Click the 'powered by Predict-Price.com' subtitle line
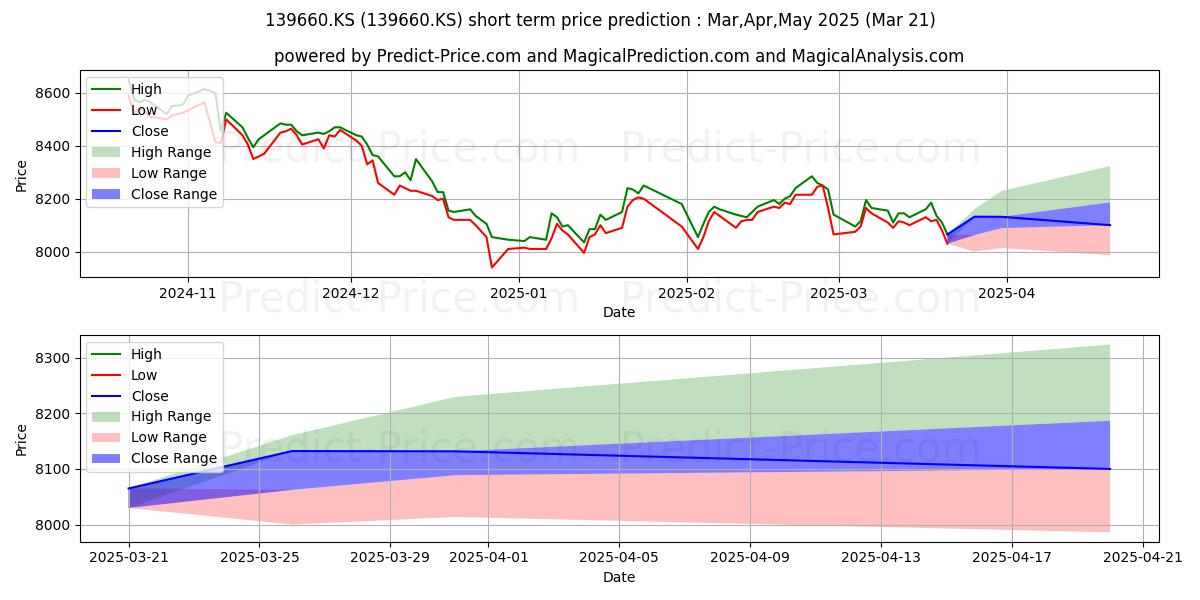1200x600 pixels. (619, 56)
